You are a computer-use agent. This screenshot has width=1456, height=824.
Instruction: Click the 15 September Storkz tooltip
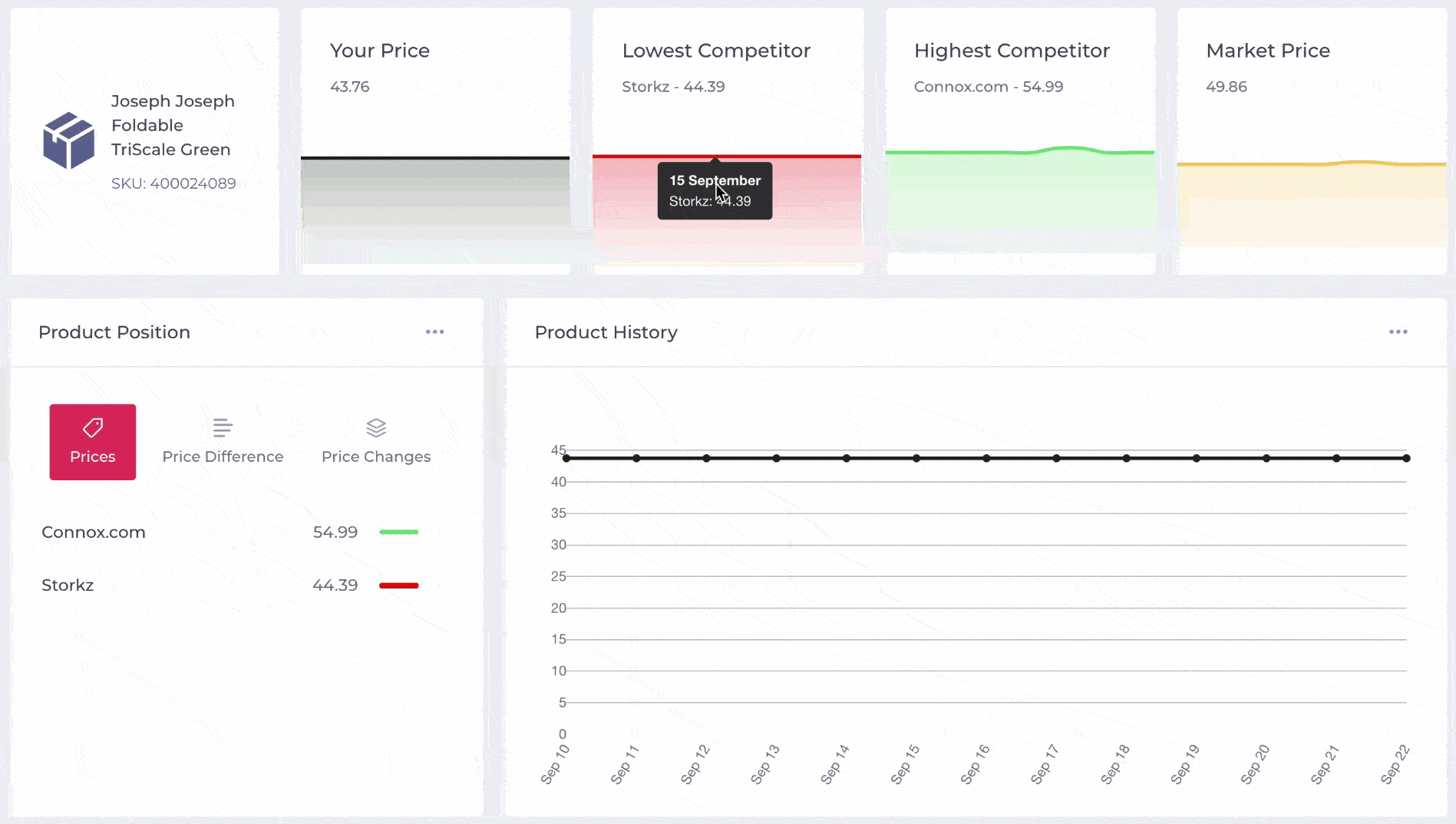coord(715,191)
